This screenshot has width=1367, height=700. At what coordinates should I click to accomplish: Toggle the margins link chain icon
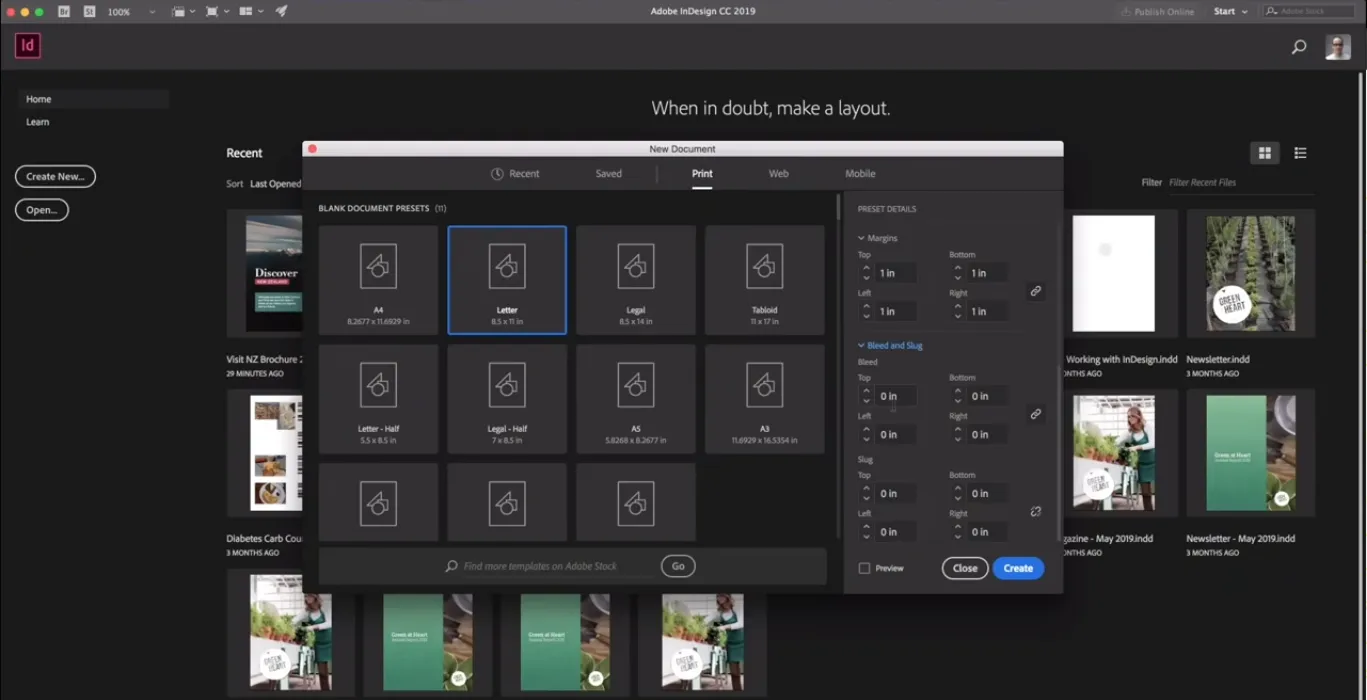(1035, 291)
